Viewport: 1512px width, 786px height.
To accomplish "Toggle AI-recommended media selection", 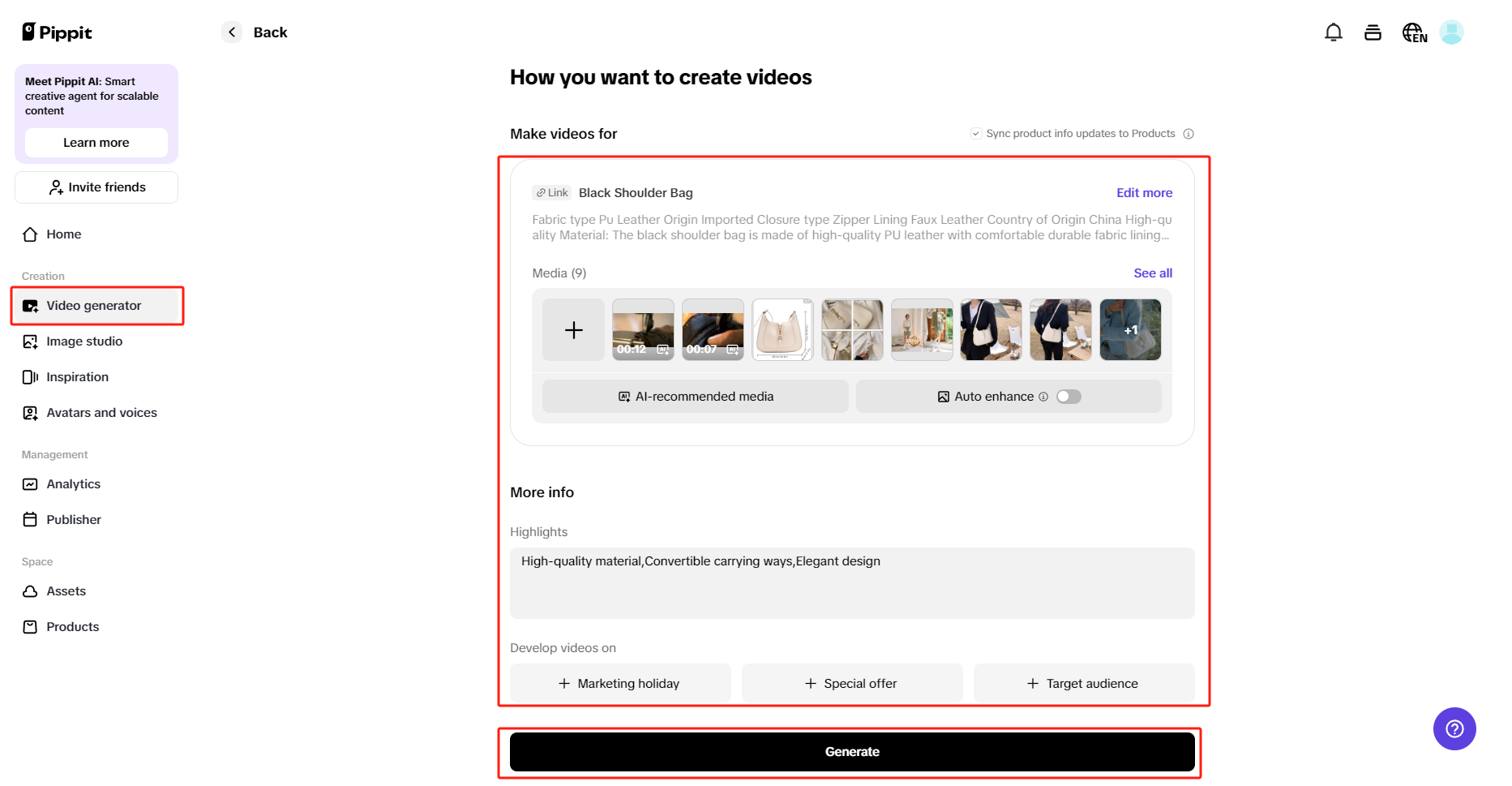I will [x=694, y=396].
